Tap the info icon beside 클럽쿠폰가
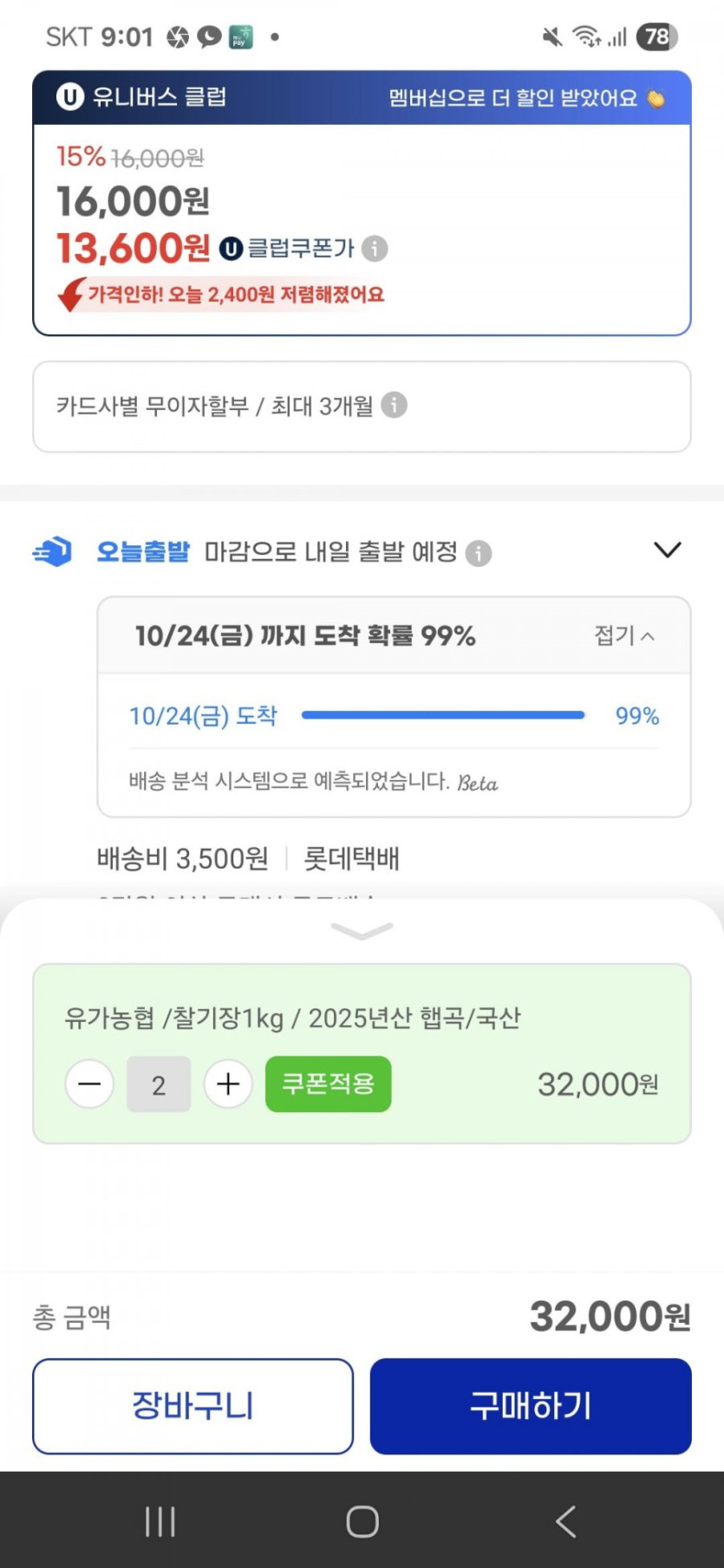 (375, 249)
